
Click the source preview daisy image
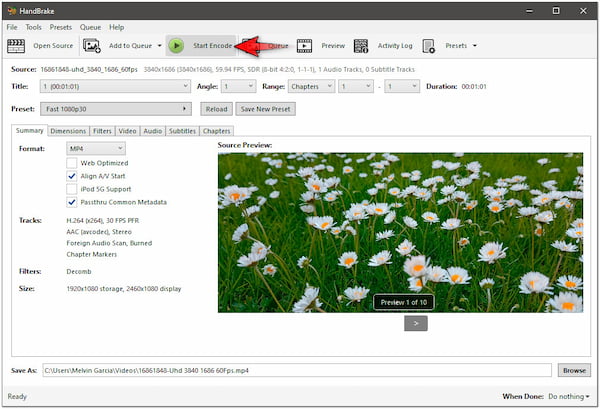tap(401, 233)
